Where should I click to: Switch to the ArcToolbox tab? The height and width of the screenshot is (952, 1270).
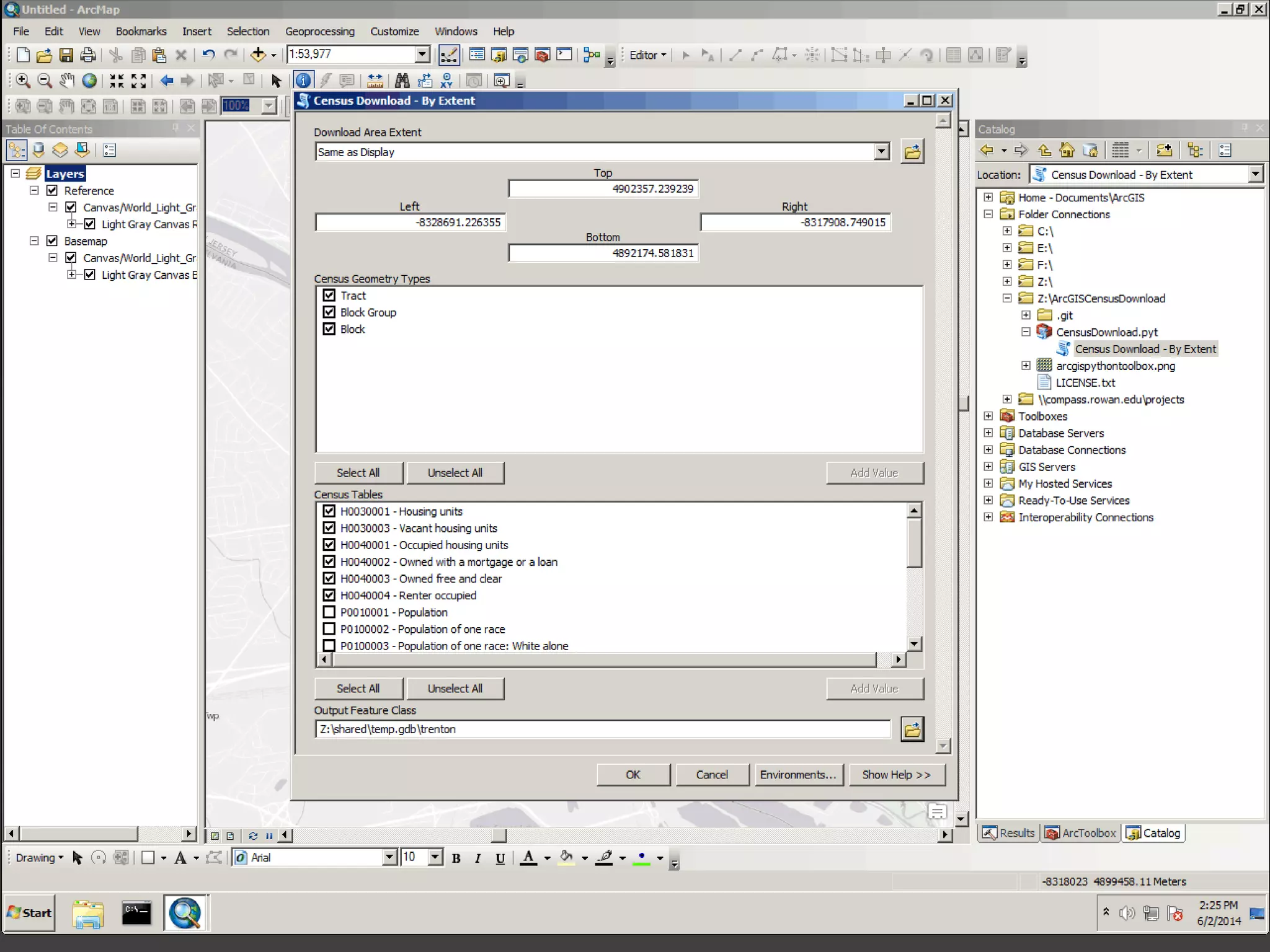click(x=1080, y=833)
